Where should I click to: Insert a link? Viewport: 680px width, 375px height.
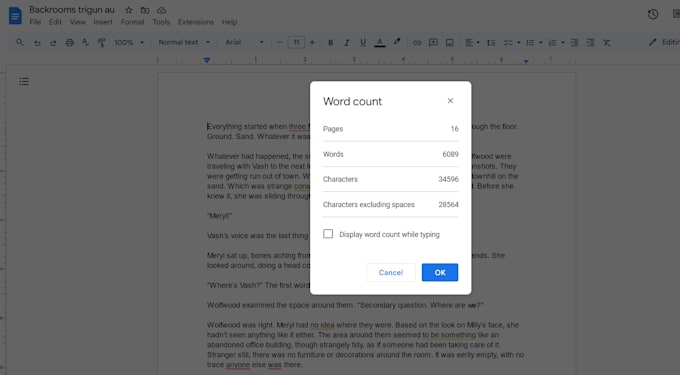pyautogui.click(x=417, y=42)
